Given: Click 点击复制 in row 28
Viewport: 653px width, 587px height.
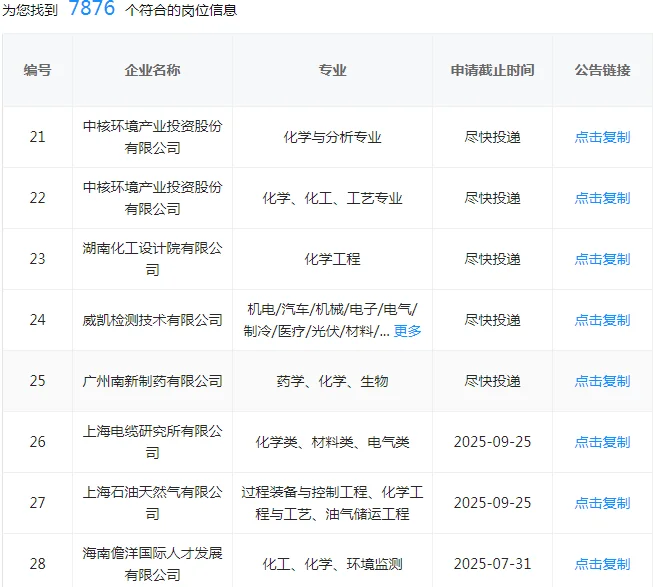Looking at the screenshot, I should point(602,564).
